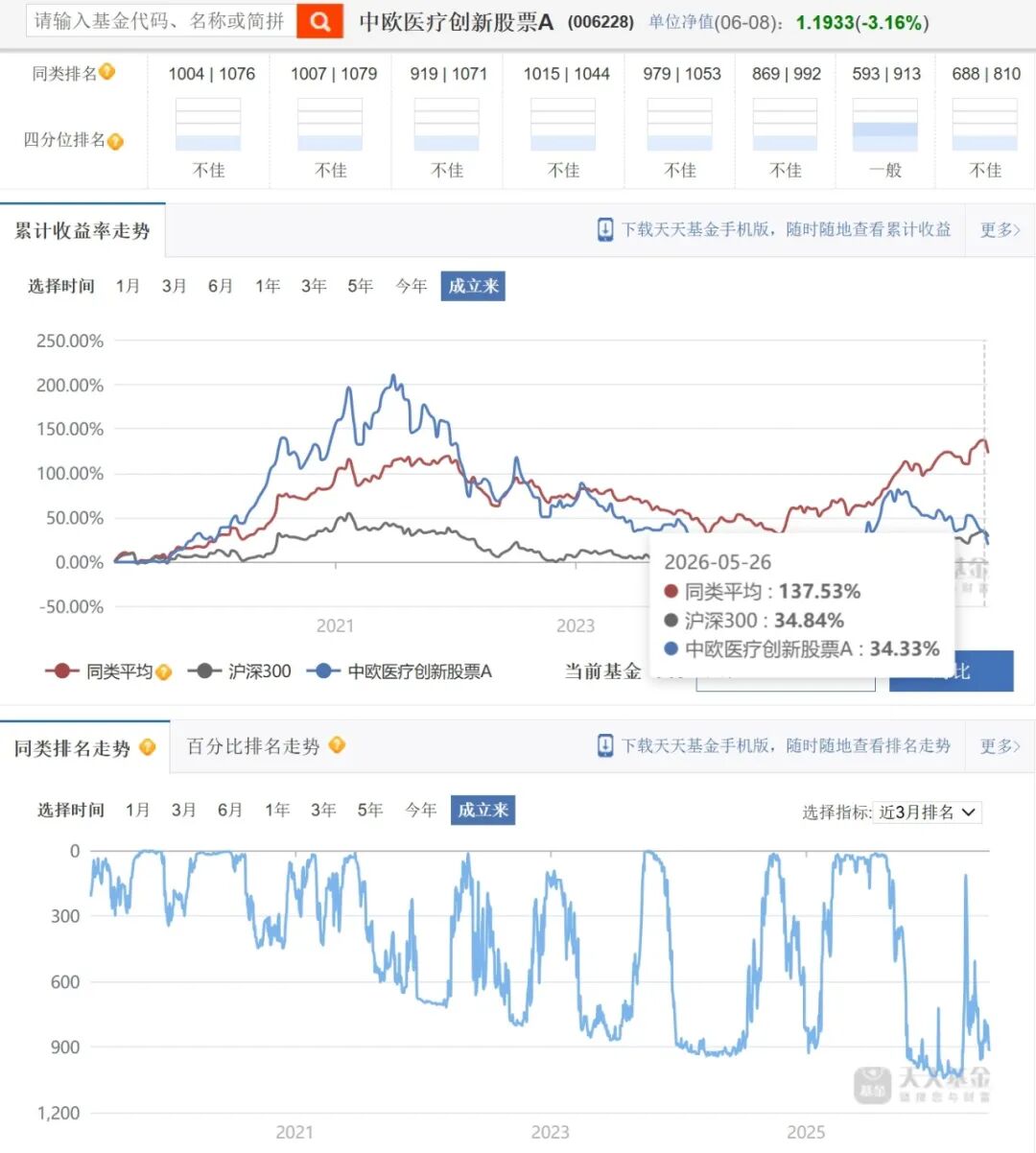Switch to the 累计收益率走势 tab
The height and width of the screenshot is (1153, 1036).
tap(82, 231)
